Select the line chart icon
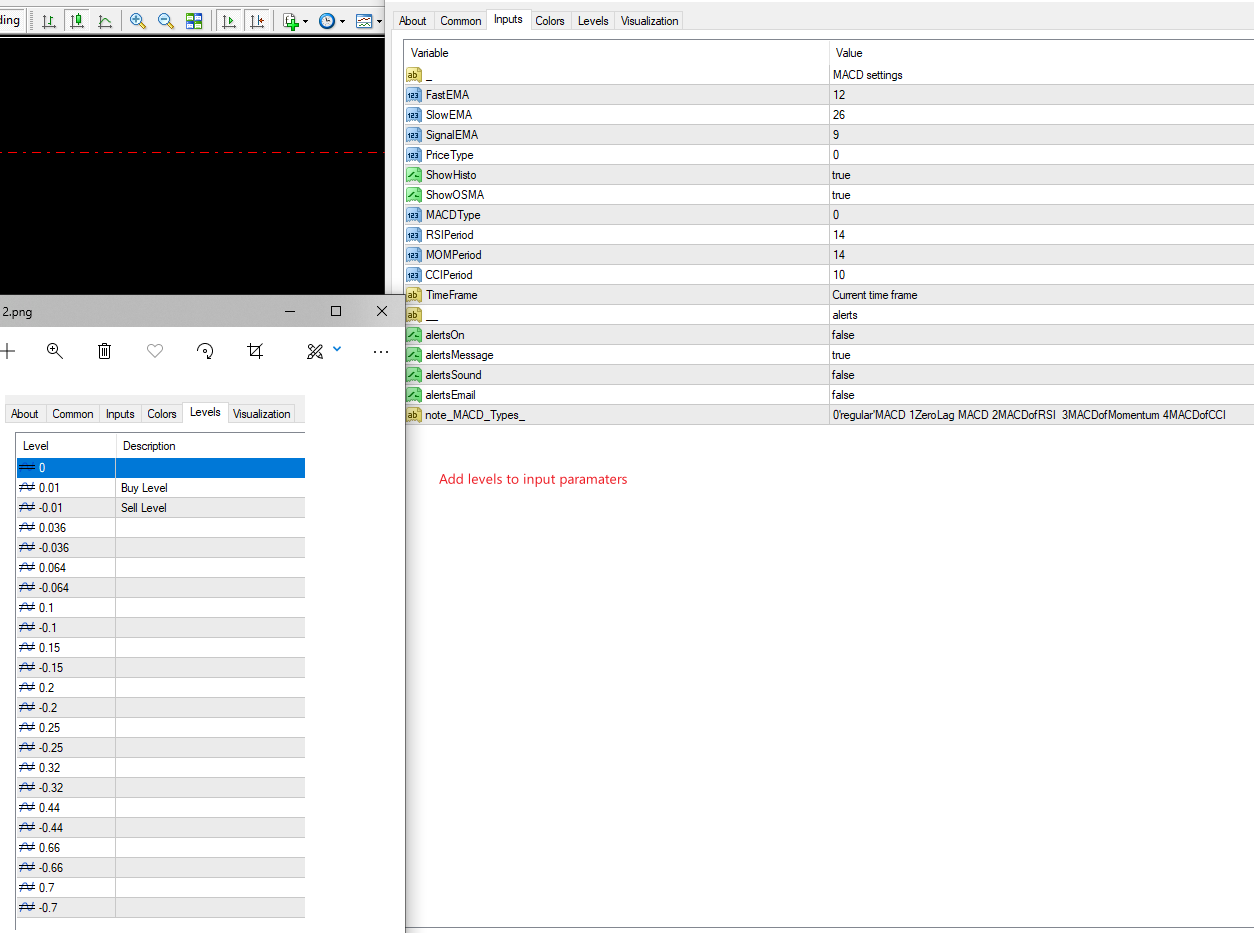 tap(105, 21)
